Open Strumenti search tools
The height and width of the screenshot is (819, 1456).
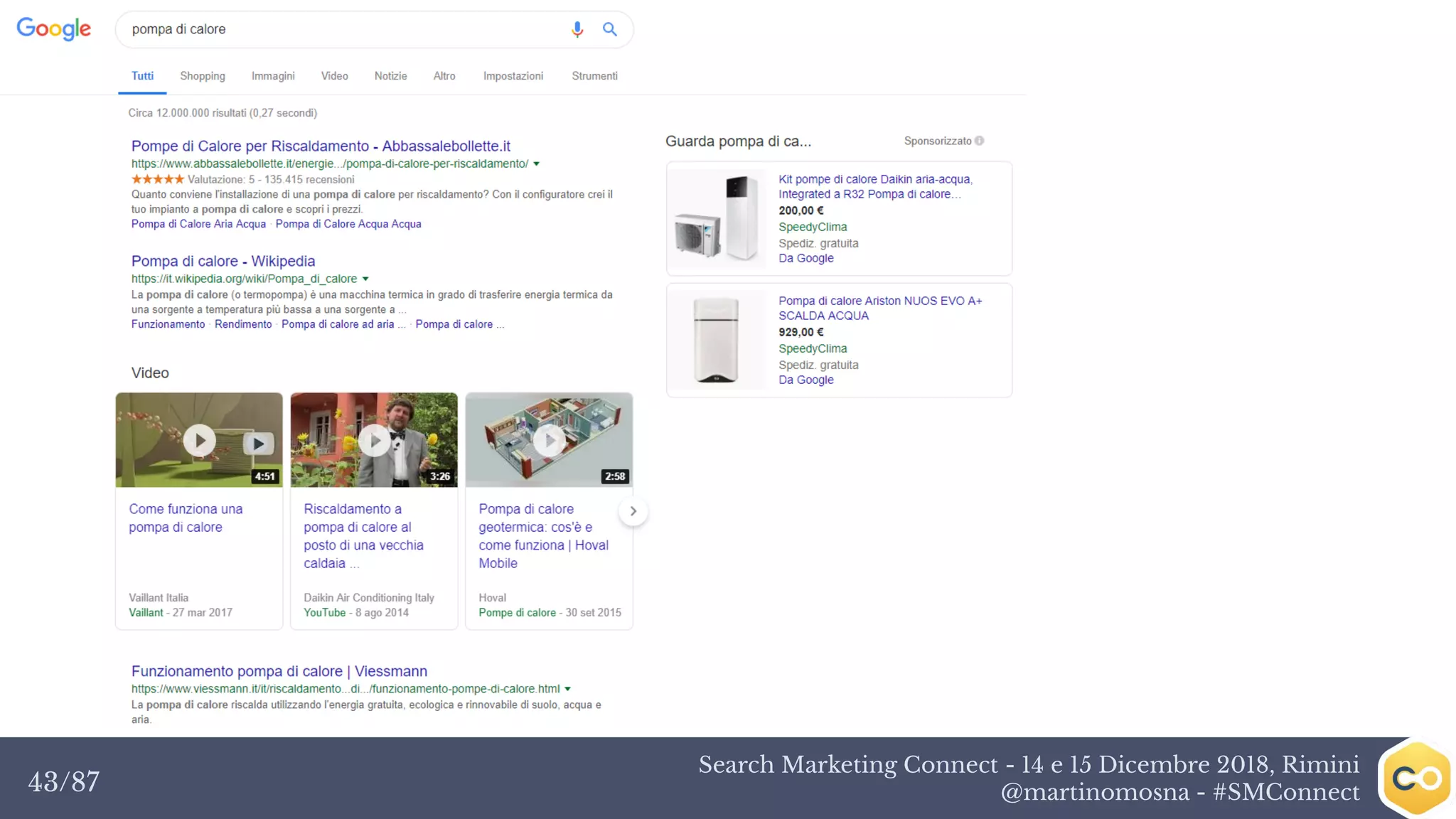(594, 76)
